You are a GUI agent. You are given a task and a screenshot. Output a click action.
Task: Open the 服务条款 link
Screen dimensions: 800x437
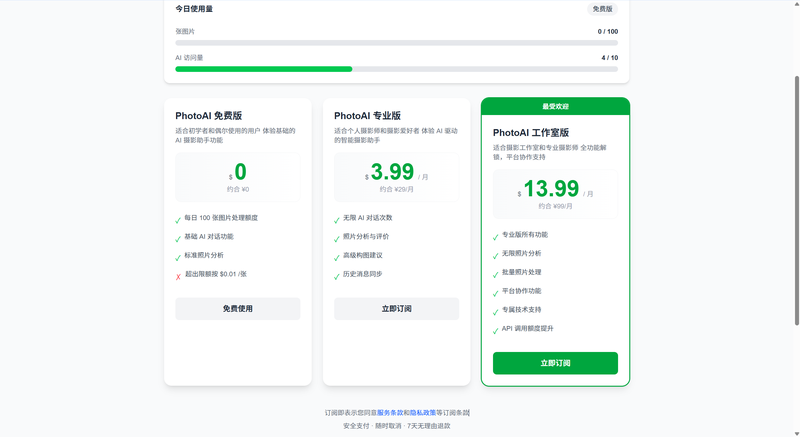point(390,413)
